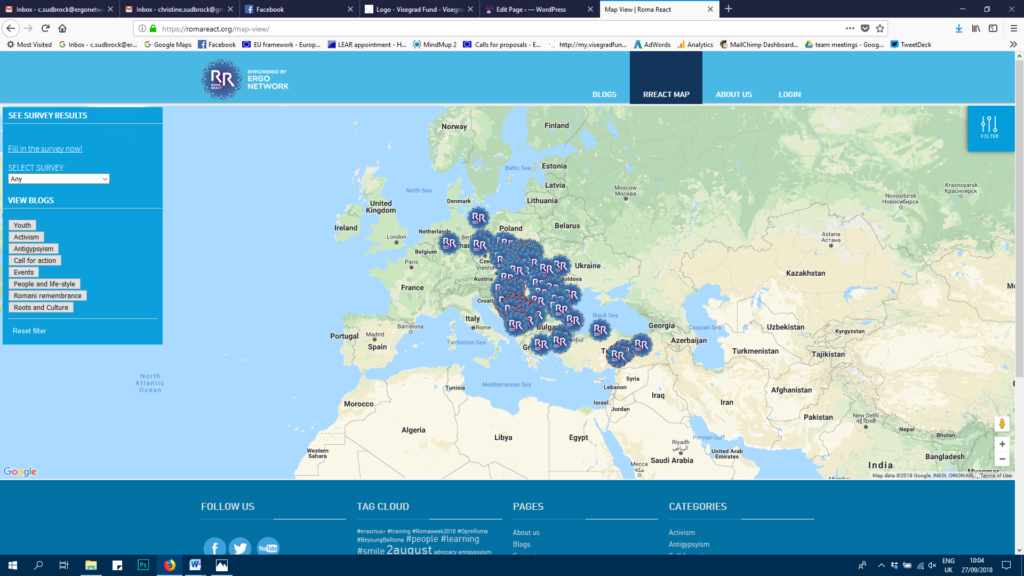Click the Firefox home button
Viewport: 1024px width, 576px height.
(62, 28)
